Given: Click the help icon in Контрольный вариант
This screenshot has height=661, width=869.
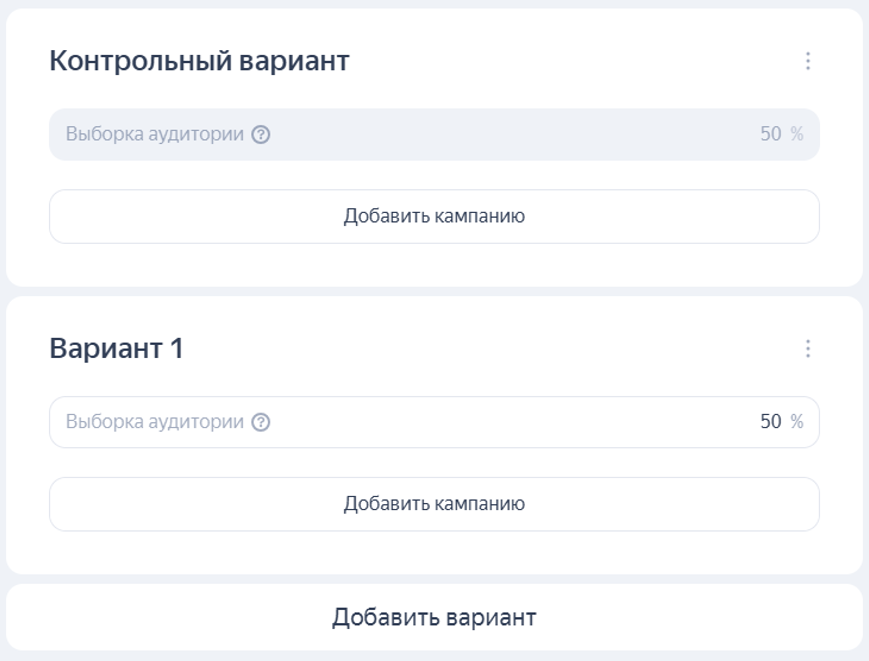Looking at the screenshot, I should click(x=261, y=134).
